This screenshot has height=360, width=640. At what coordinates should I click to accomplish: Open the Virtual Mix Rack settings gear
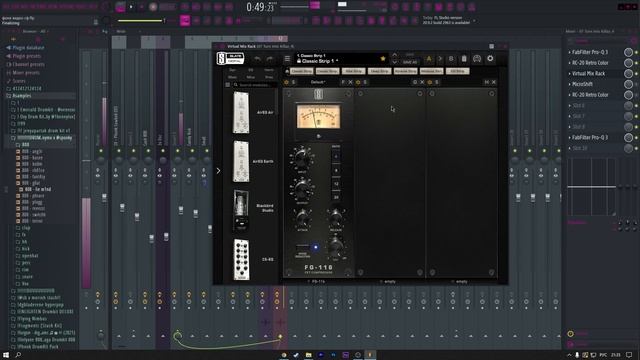490,58
